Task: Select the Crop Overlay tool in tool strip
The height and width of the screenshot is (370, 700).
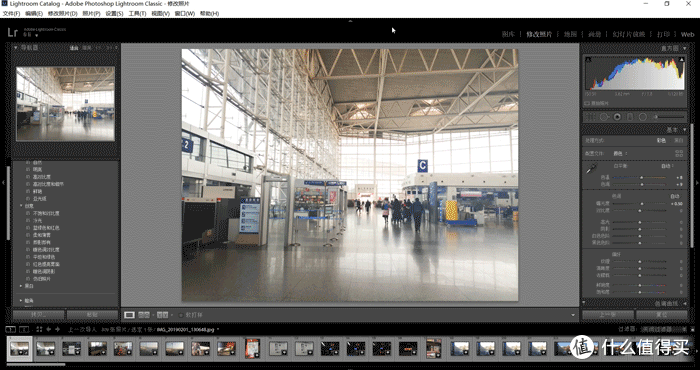Action: [590, 116]
